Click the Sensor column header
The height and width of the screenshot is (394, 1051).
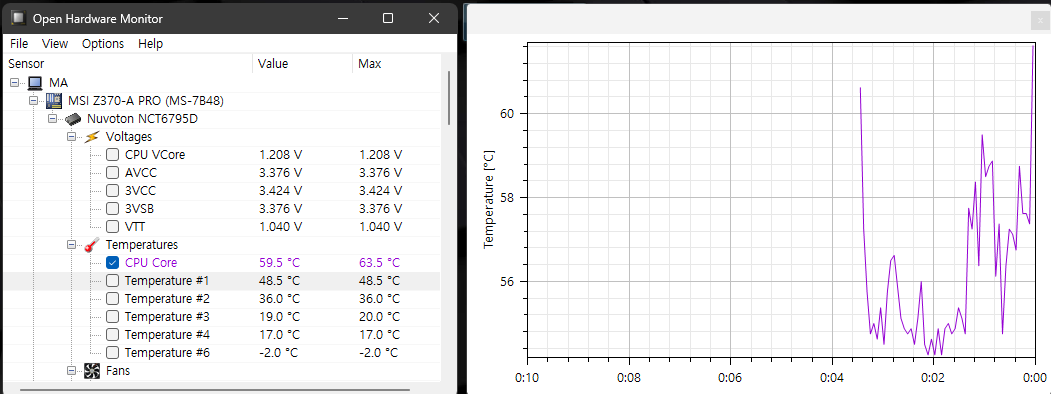tap(129, 64)
